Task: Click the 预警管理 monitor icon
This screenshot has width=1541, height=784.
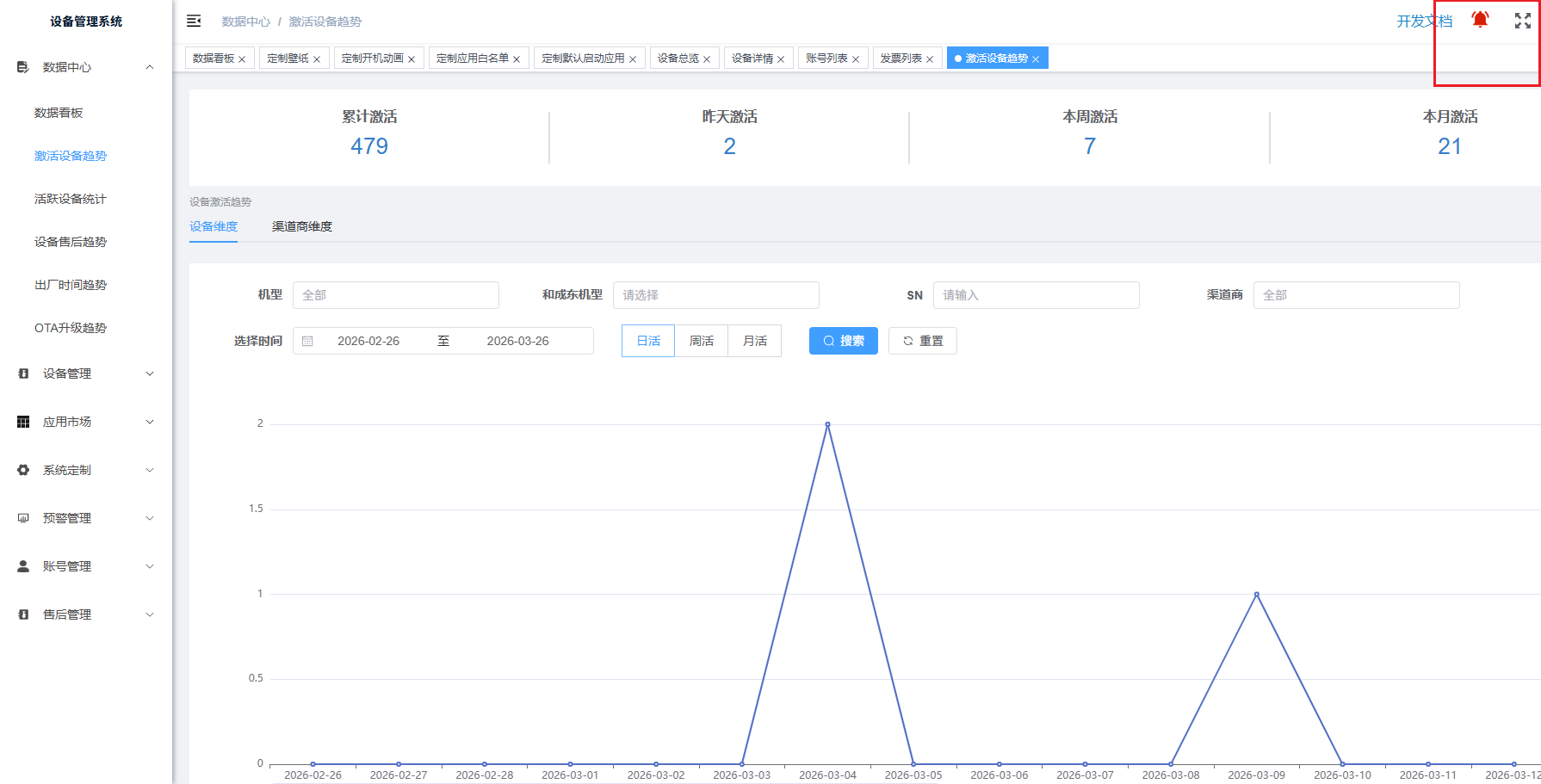Action: pyautogui.click(x=23, y=518)
